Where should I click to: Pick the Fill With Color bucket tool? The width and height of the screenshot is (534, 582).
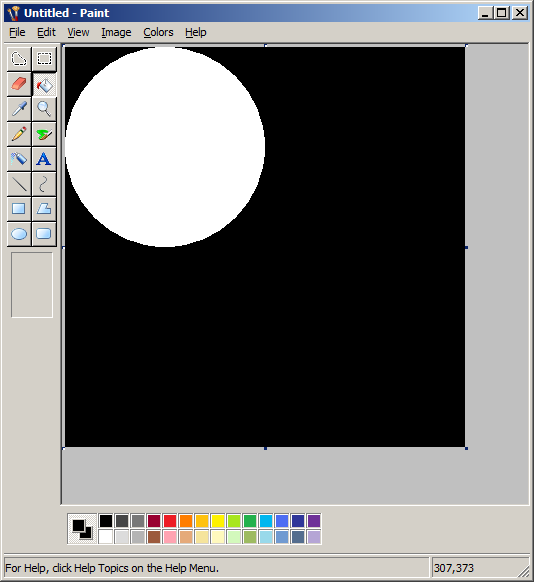tap(44, 84)
